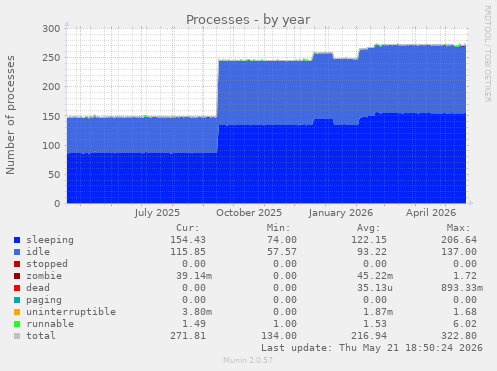497x371 pixels.
Task: Click the dead legend color swatch
Action: [x=17, y=288]
